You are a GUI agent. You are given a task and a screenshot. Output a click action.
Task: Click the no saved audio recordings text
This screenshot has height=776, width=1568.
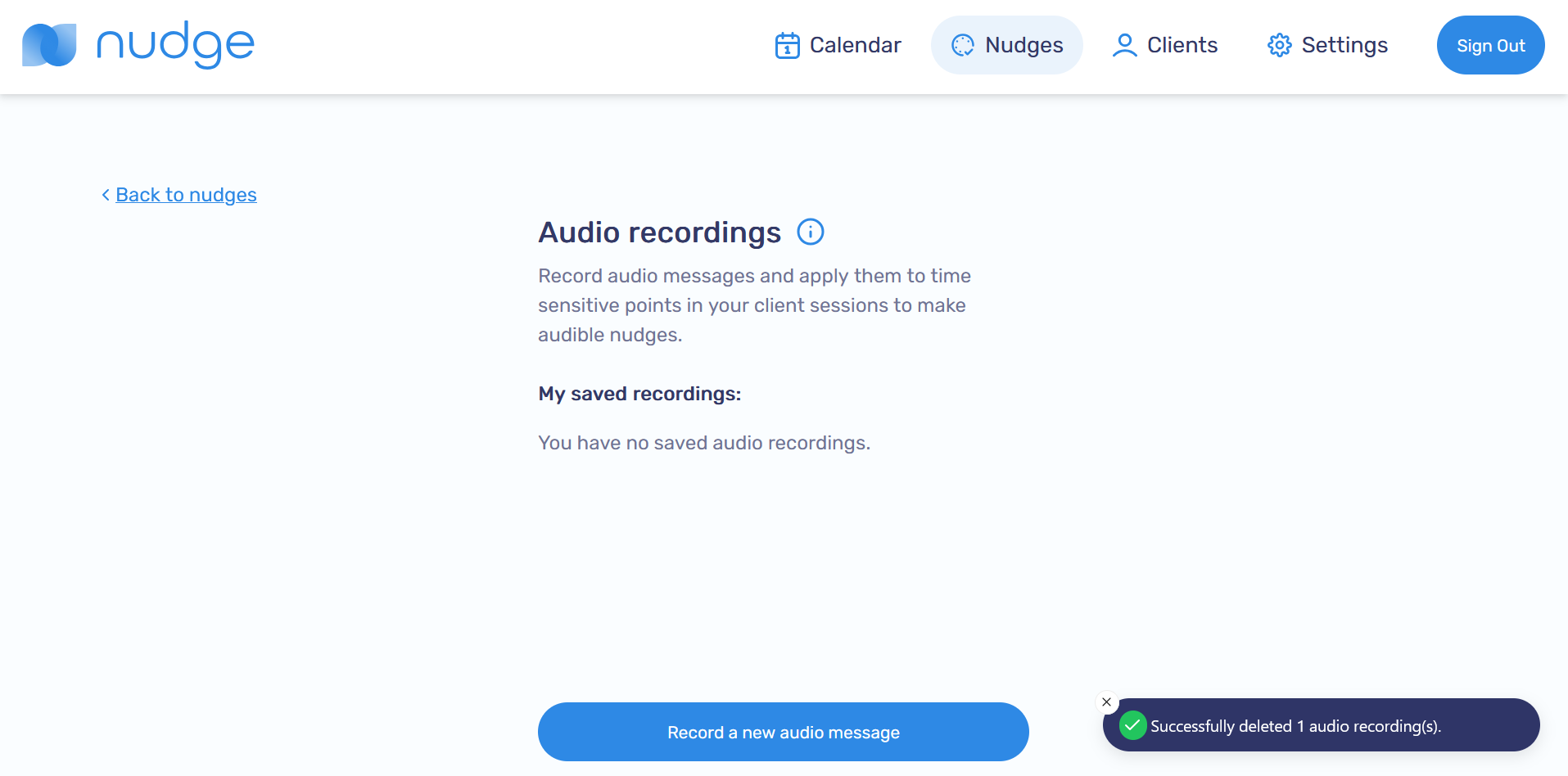point(703,443)
